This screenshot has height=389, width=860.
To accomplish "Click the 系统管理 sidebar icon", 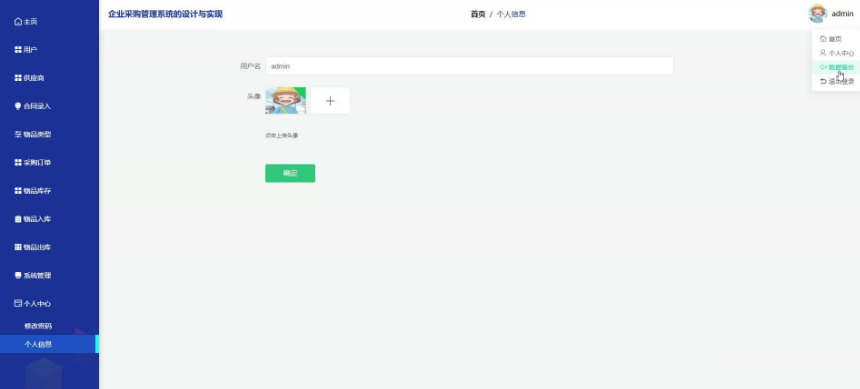I will click(x=18, y=275).
